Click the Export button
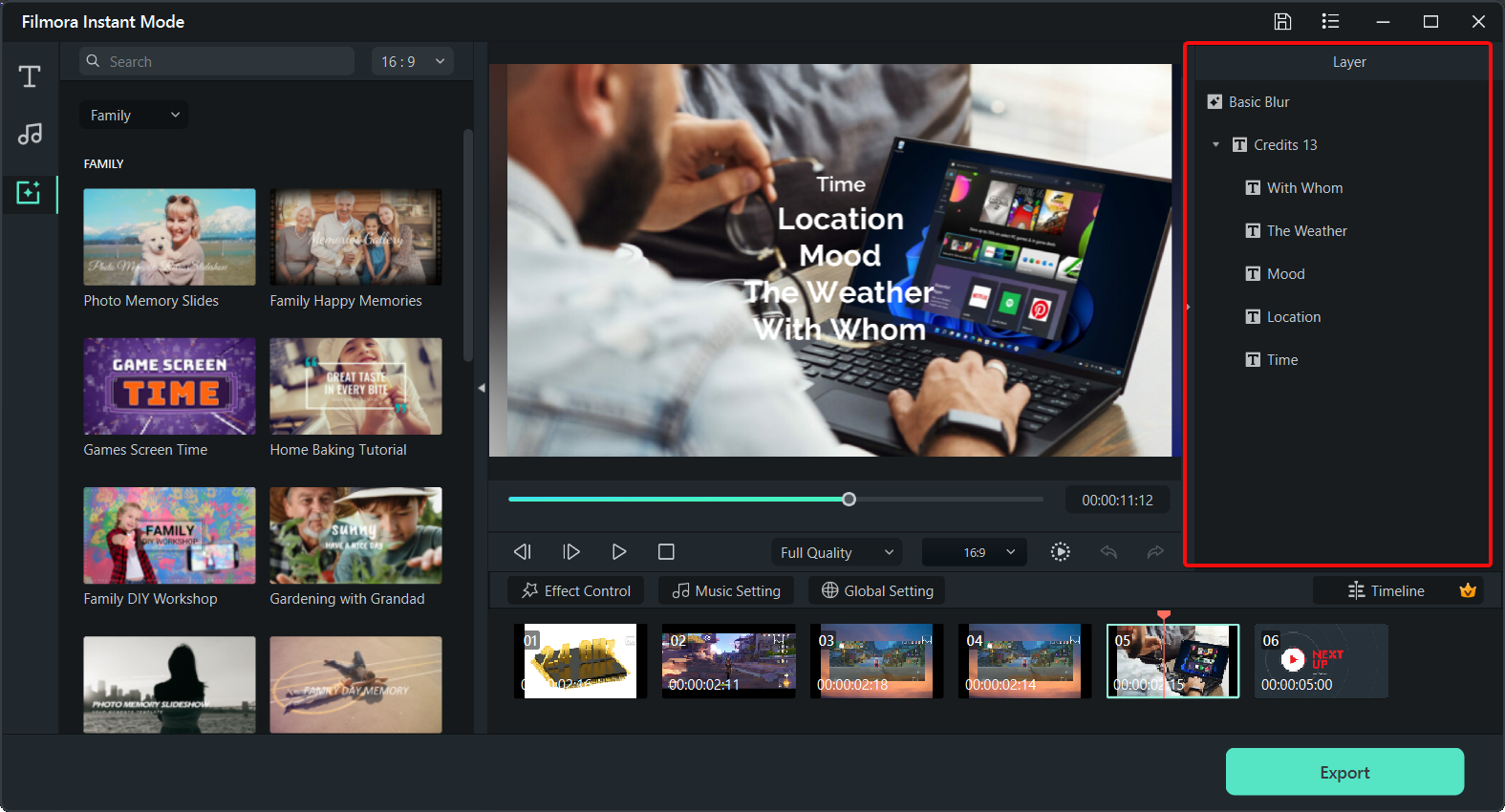The width and height of the screenshot is (1505, 812). pos(1344,772)
